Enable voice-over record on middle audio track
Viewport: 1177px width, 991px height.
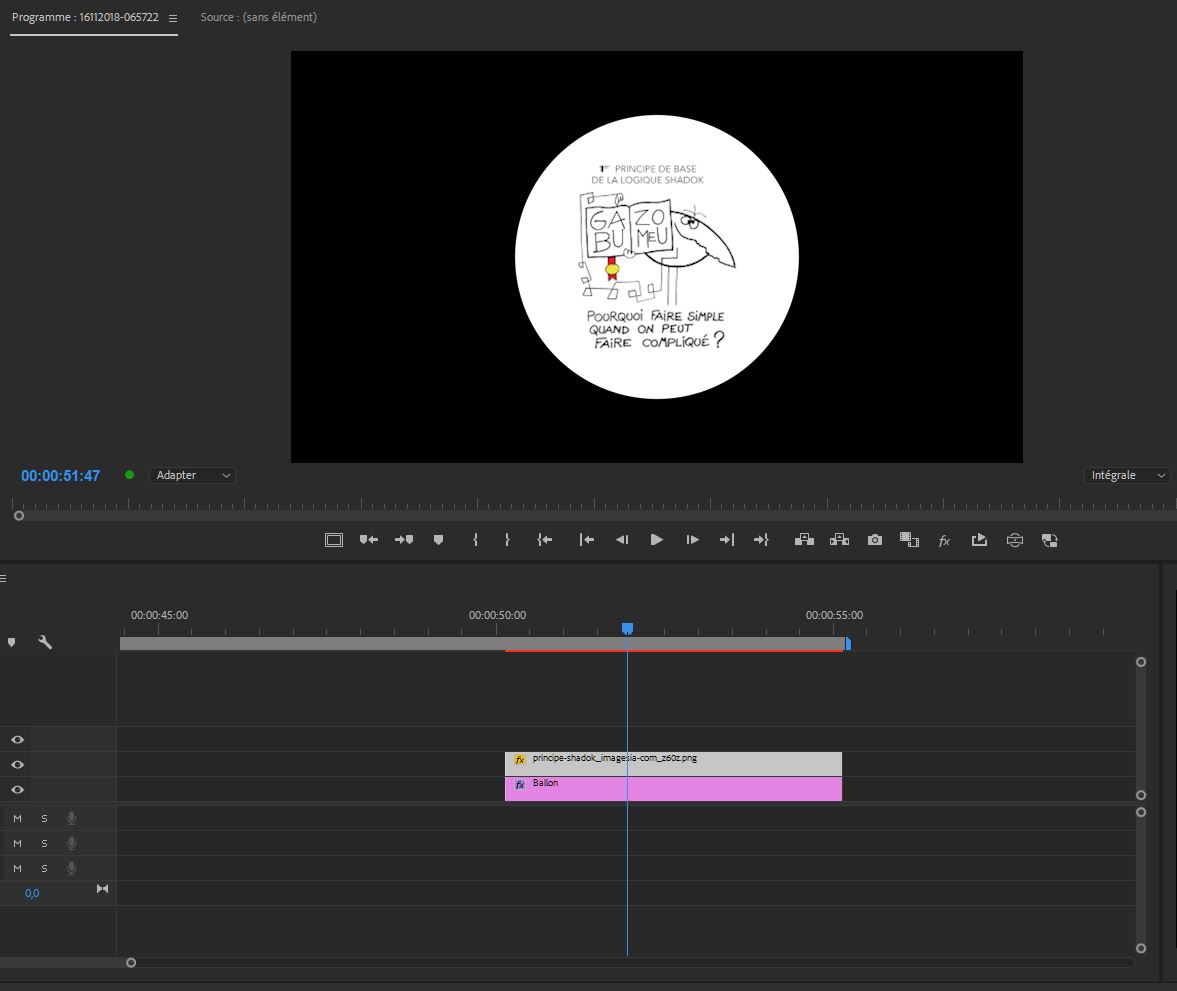coord(71,843)
